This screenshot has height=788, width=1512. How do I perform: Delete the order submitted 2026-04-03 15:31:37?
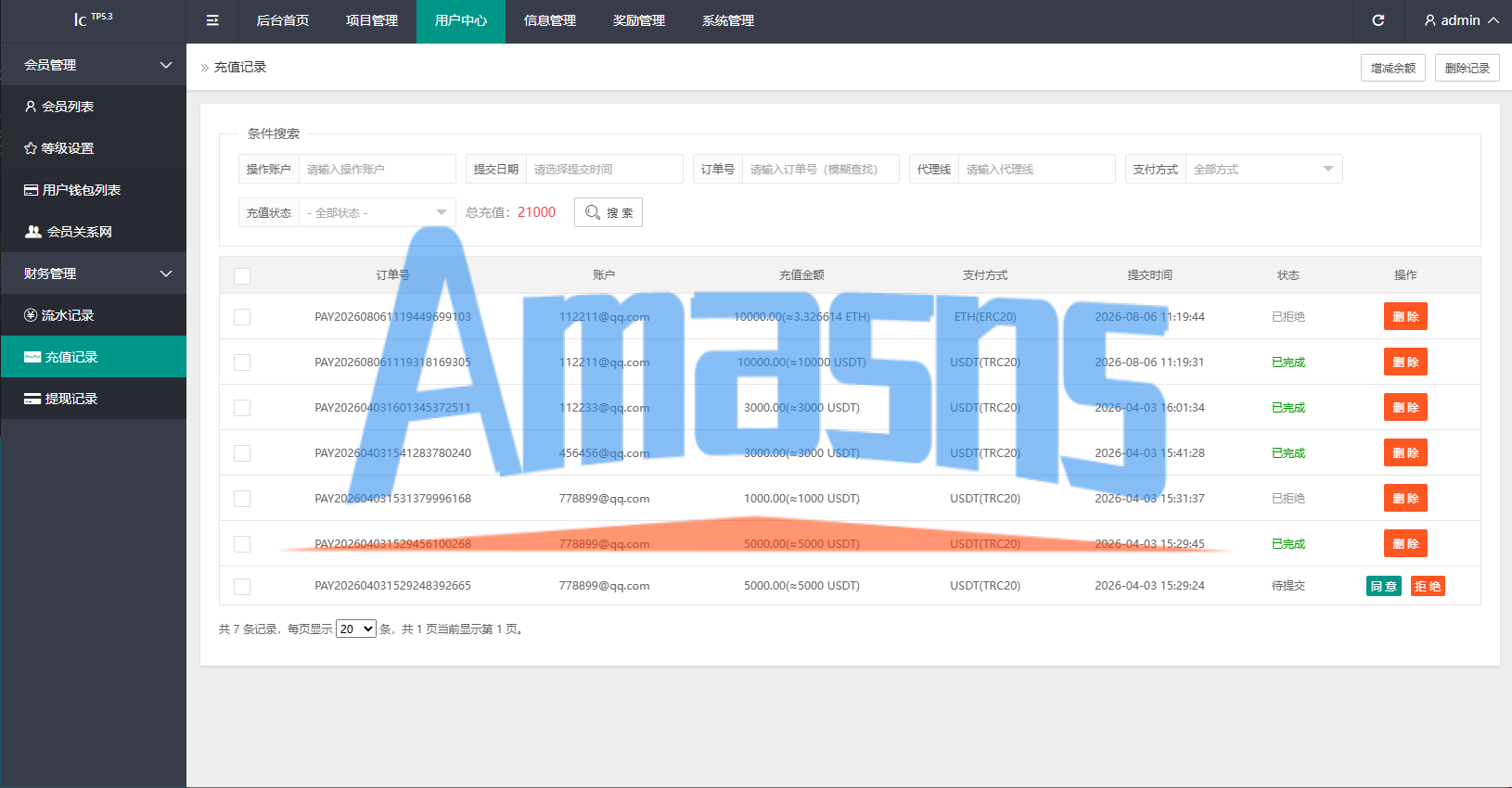coord(1405,498)
